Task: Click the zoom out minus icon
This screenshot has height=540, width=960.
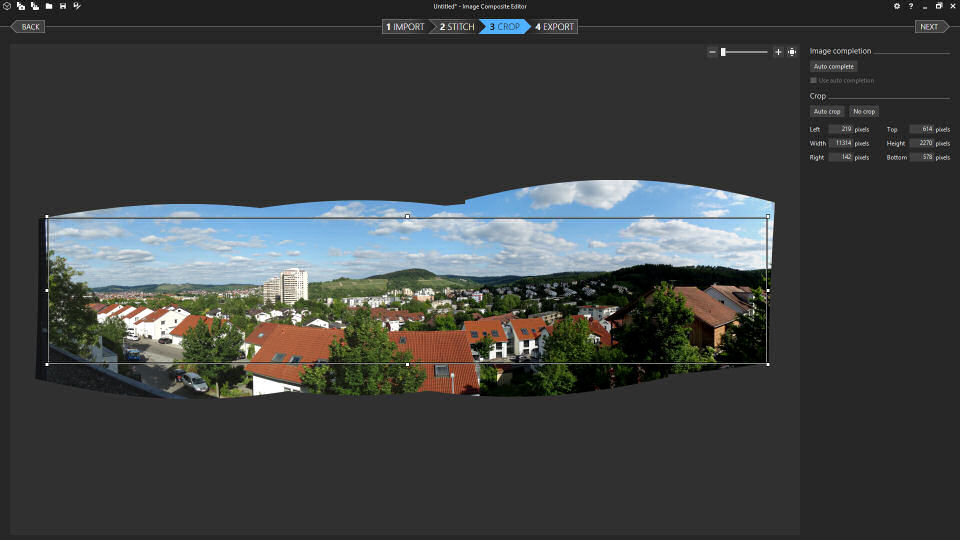Action: click(712, 52)
